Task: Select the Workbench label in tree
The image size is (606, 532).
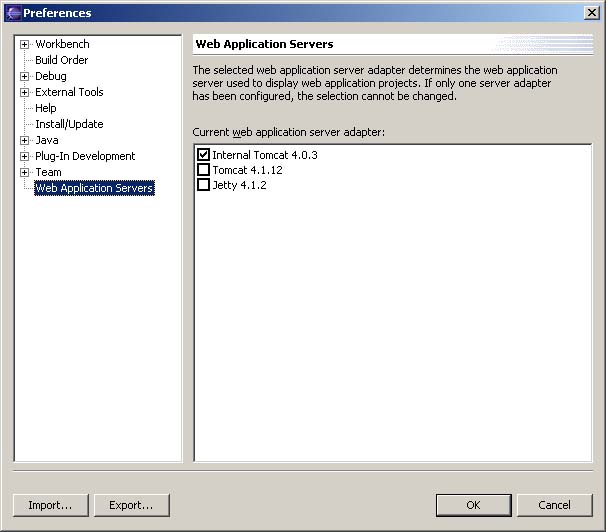Action: (62, 44)
